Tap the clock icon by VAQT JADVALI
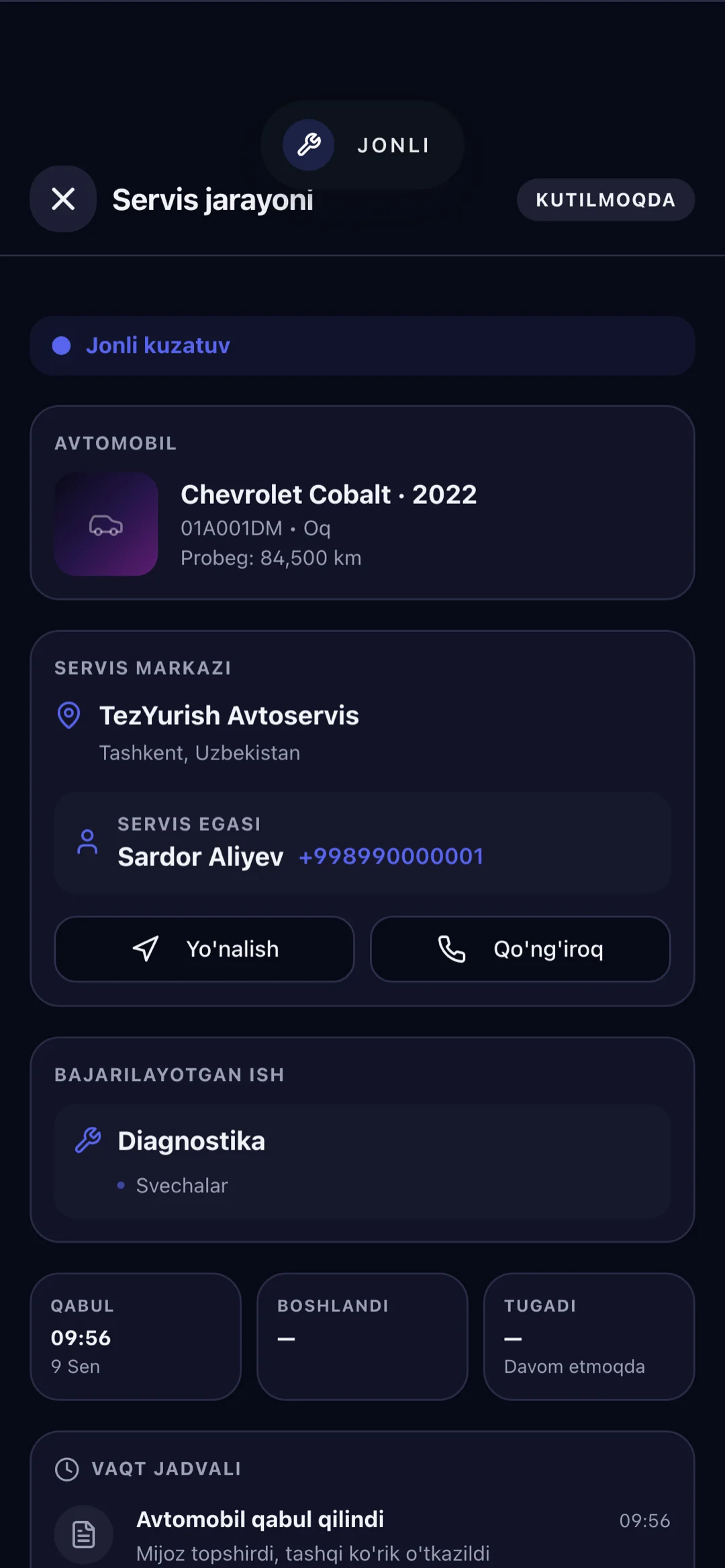The image size is (725, 1568). click(67, 1469)
